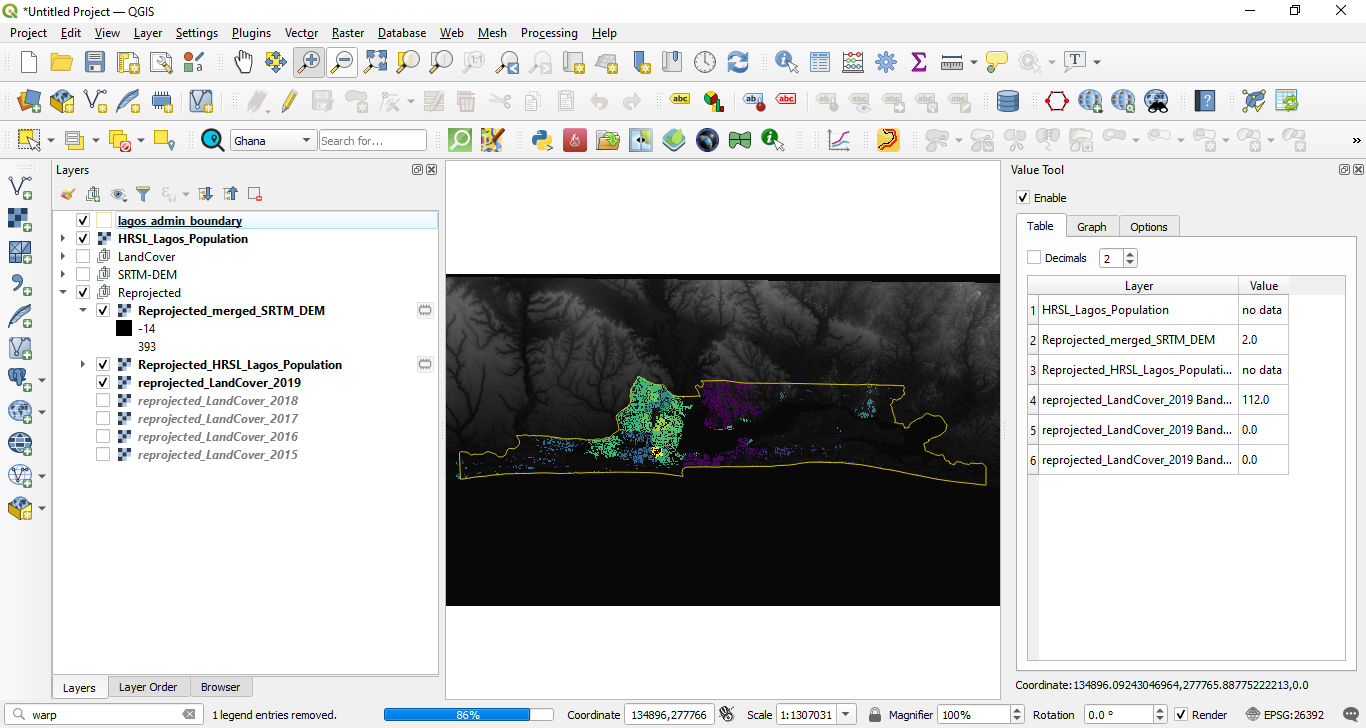Open text annotation tool dropdown arrow

(1097, 62)
